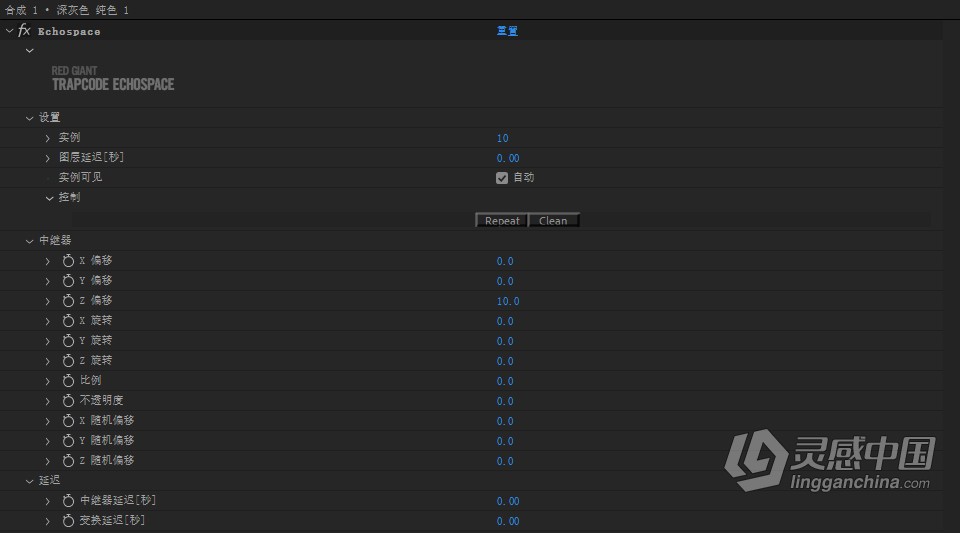960x533 pixels.
Task: Click stopwatch for 变换延迟[秒]
Action: (68, 521)
